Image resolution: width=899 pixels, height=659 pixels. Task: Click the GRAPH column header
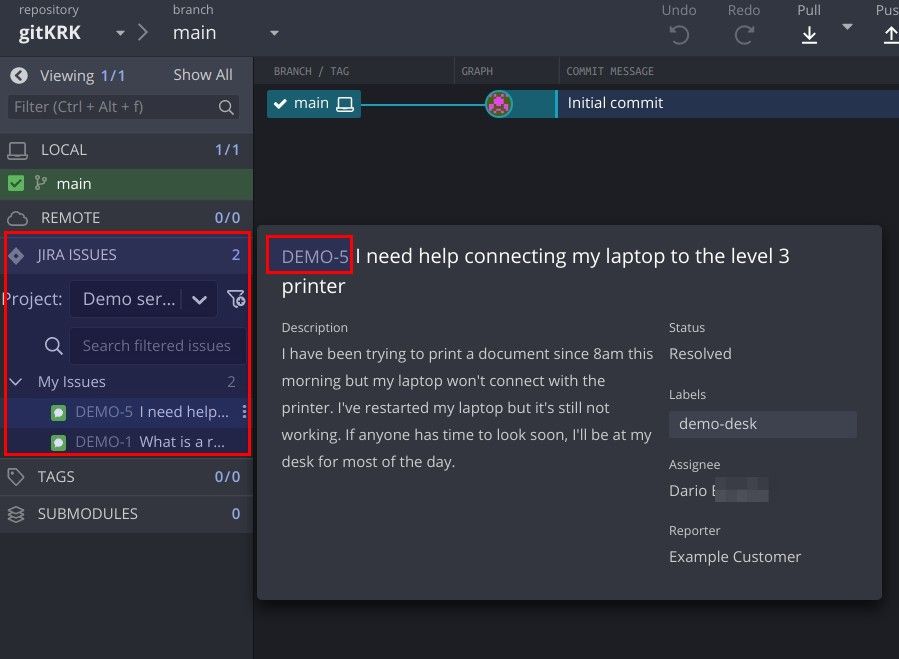pyautogui.click(x=477, y=71)
